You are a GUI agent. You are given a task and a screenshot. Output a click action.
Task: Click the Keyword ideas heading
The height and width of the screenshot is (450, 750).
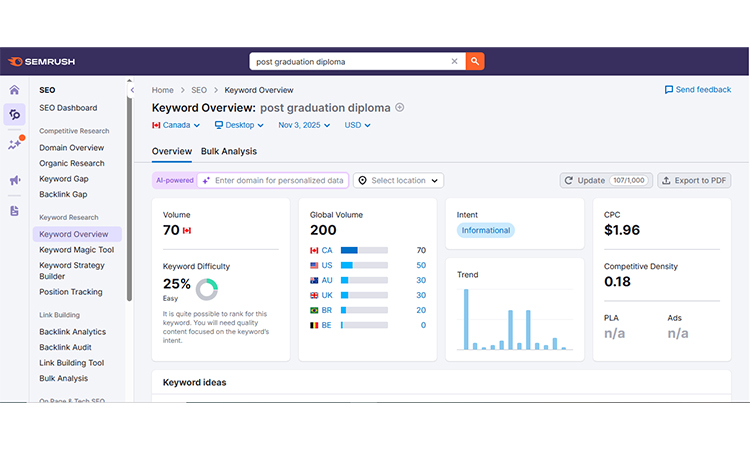194,383
